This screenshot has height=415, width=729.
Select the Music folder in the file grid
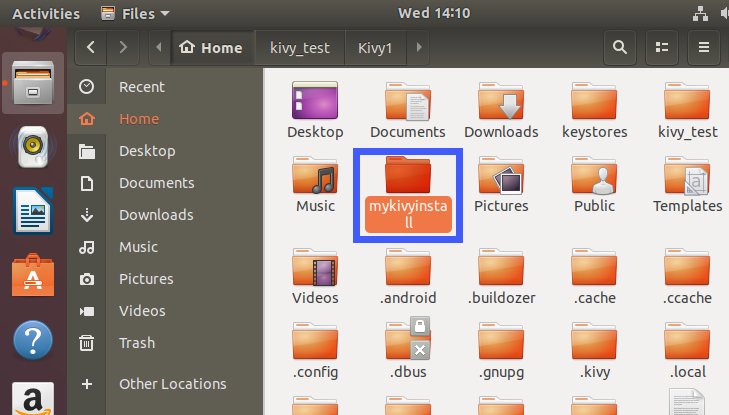(315, 184)
